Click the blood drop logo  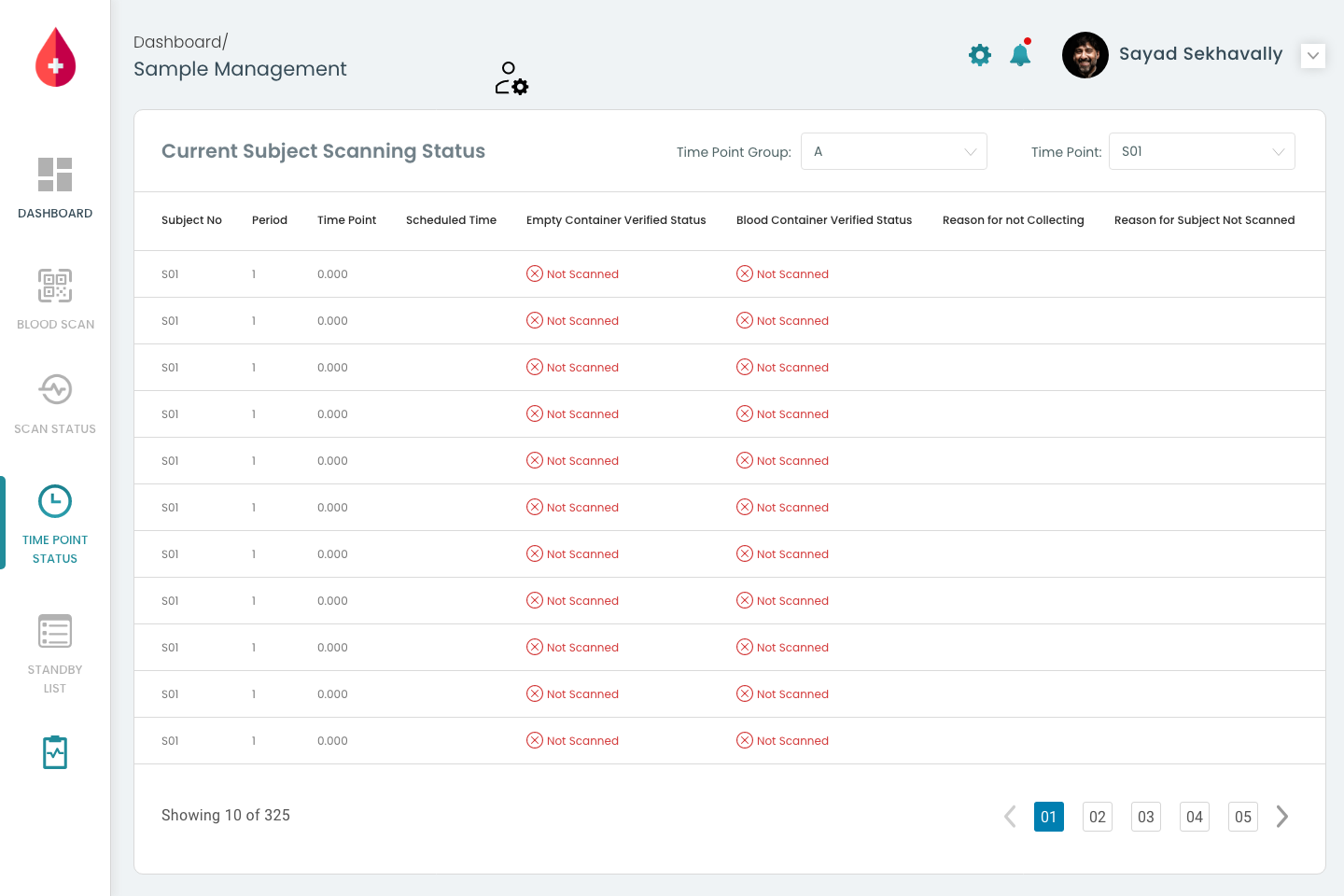55,57
